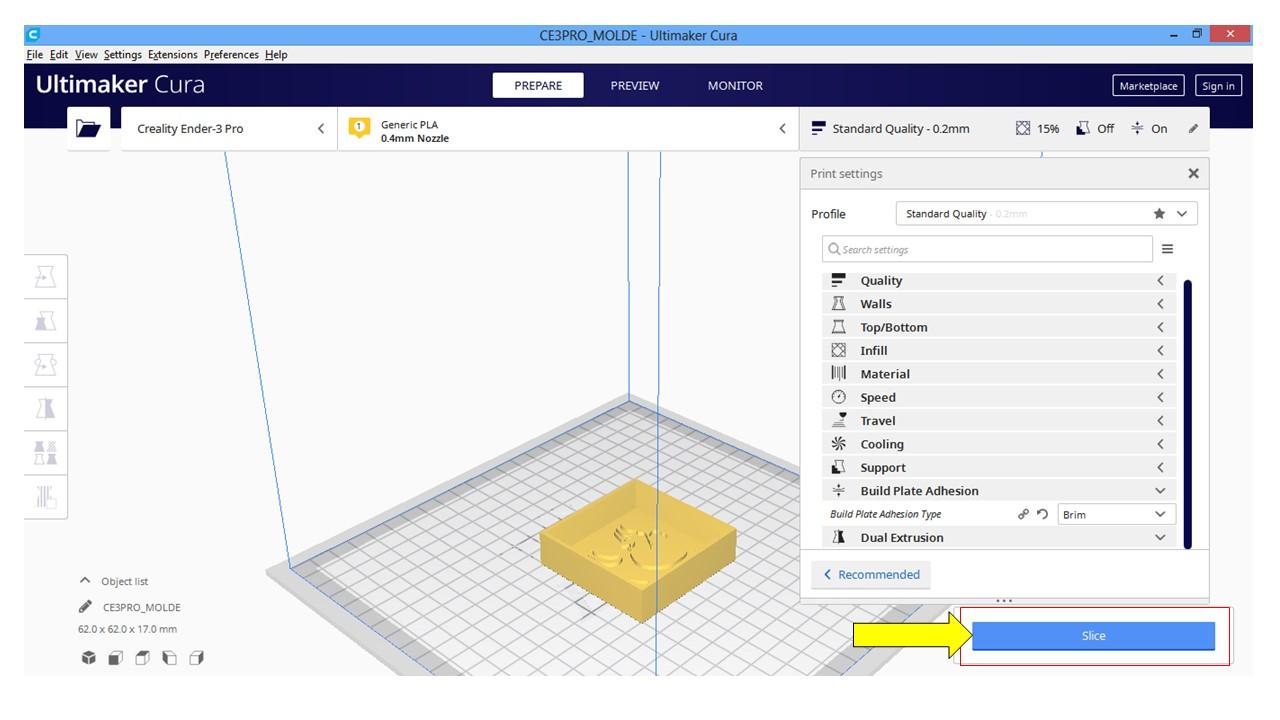Click the print settings panel scrollbar
Viewport: 1280px width, 720px height.
[1187, 413]
